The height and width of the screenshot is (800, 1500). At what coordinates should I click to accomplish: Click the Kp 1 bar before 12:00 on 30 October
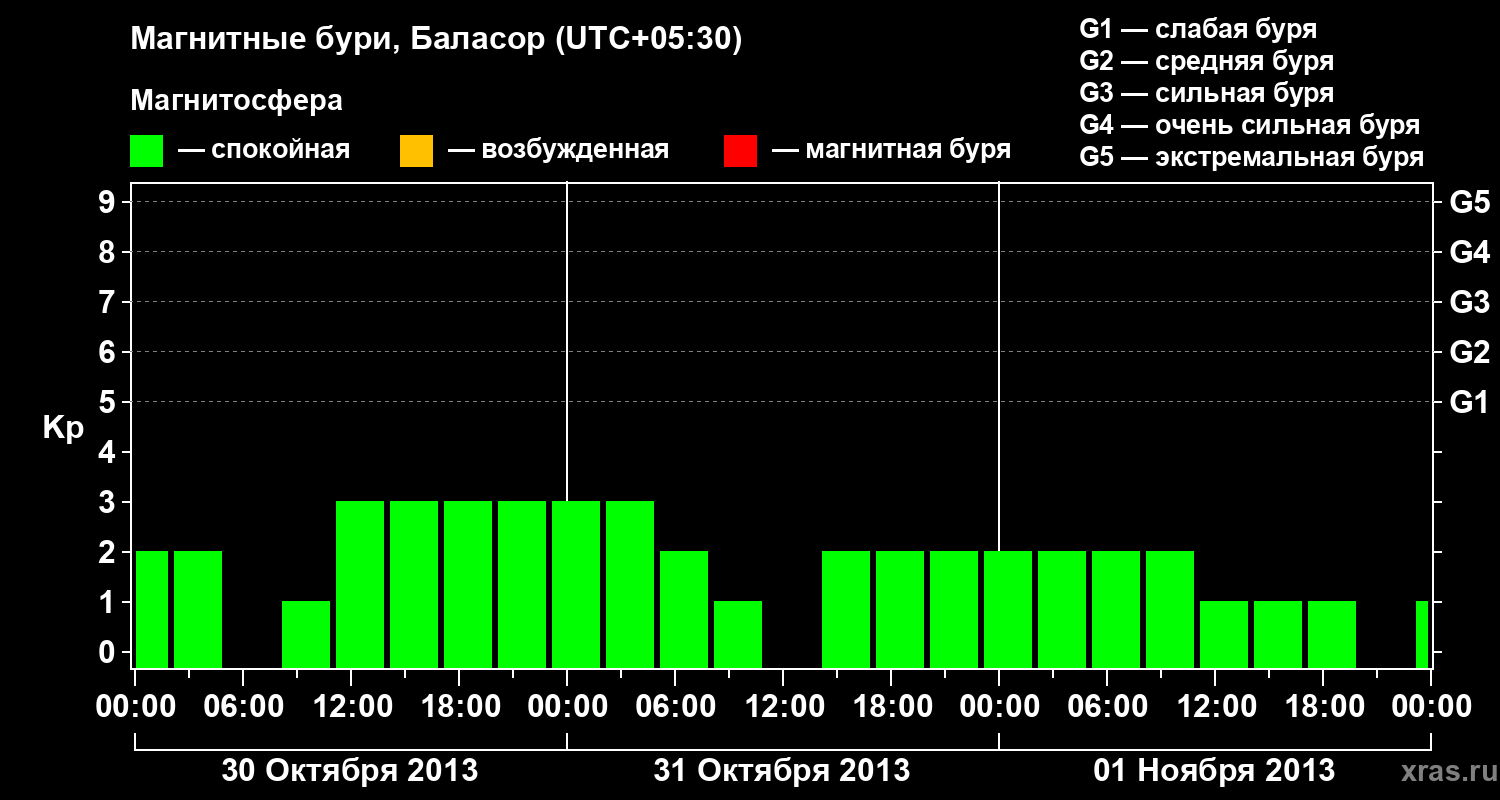click(306, 634)
